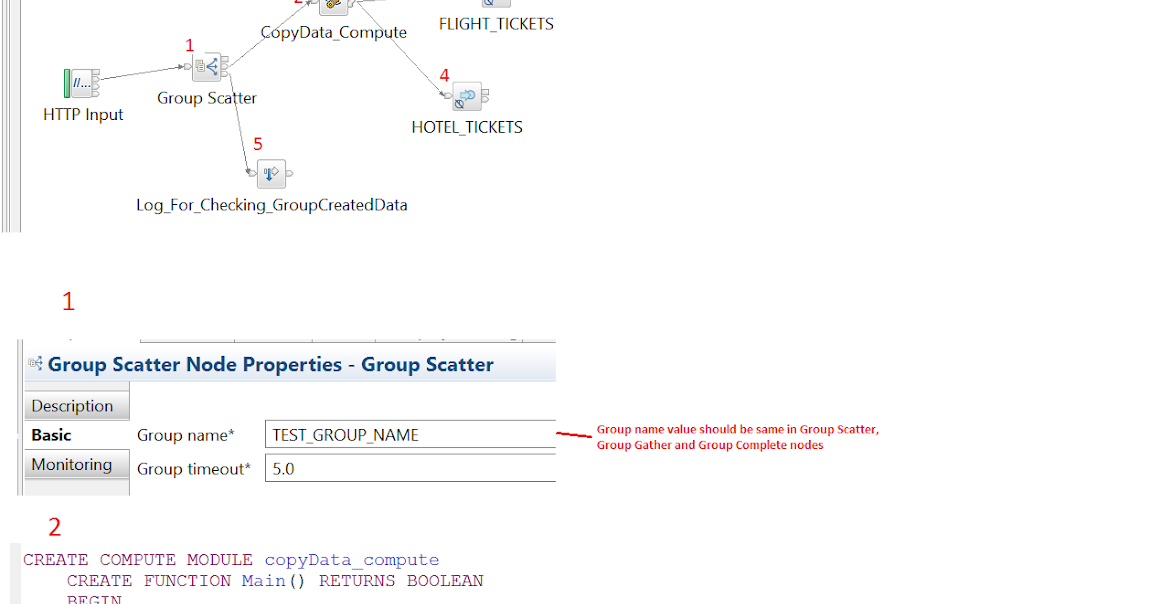
Task: Select the HOTEL_TICKETS output node icon
Action: (466, 95)
